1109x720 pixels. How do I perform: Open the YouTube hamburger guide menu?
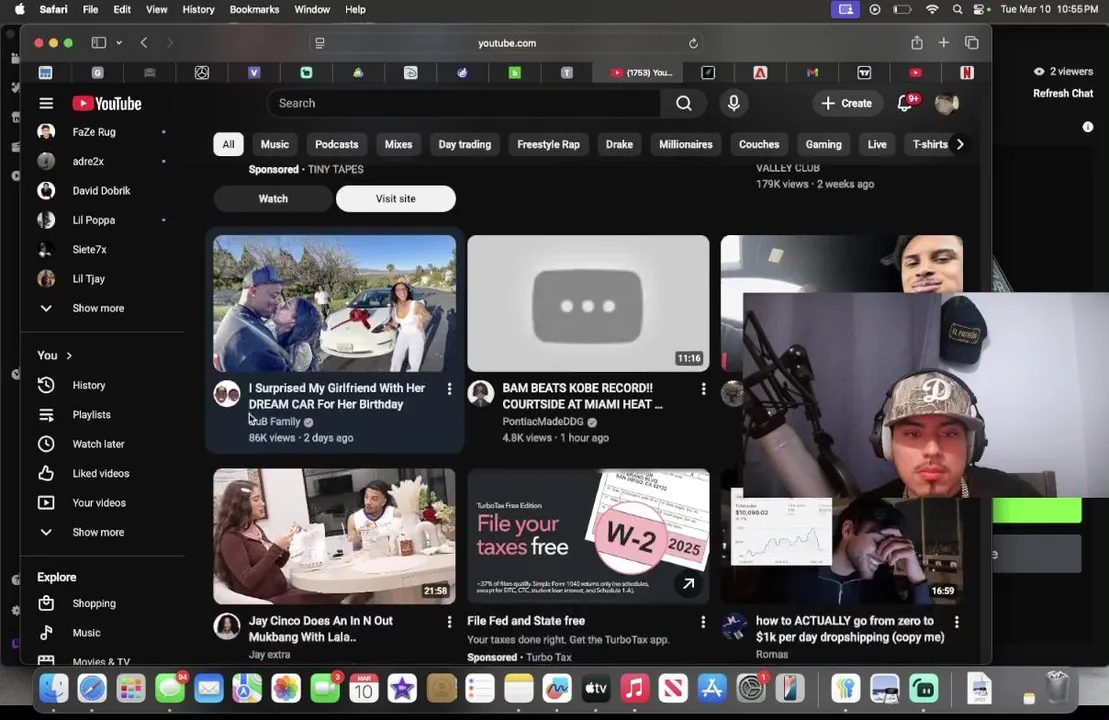coord(46,103)
